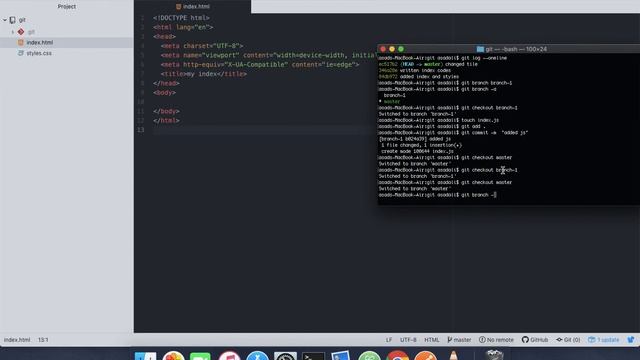Click the meta charset="UTF-8" code line
This screenshot has width=640, height=360.
click(202, 46)
